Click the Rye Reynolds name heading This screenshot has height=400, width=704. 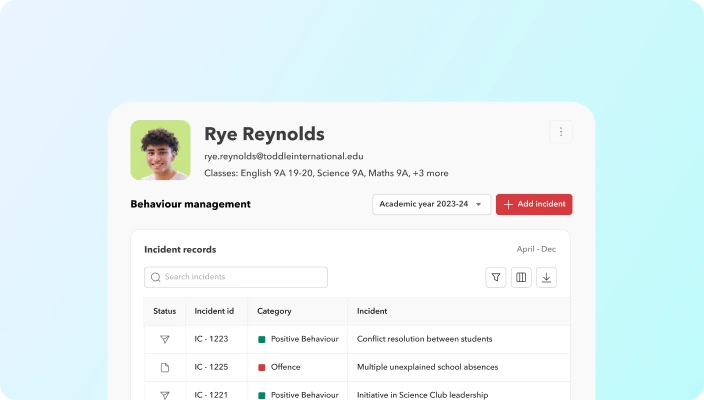pos(264,134)
